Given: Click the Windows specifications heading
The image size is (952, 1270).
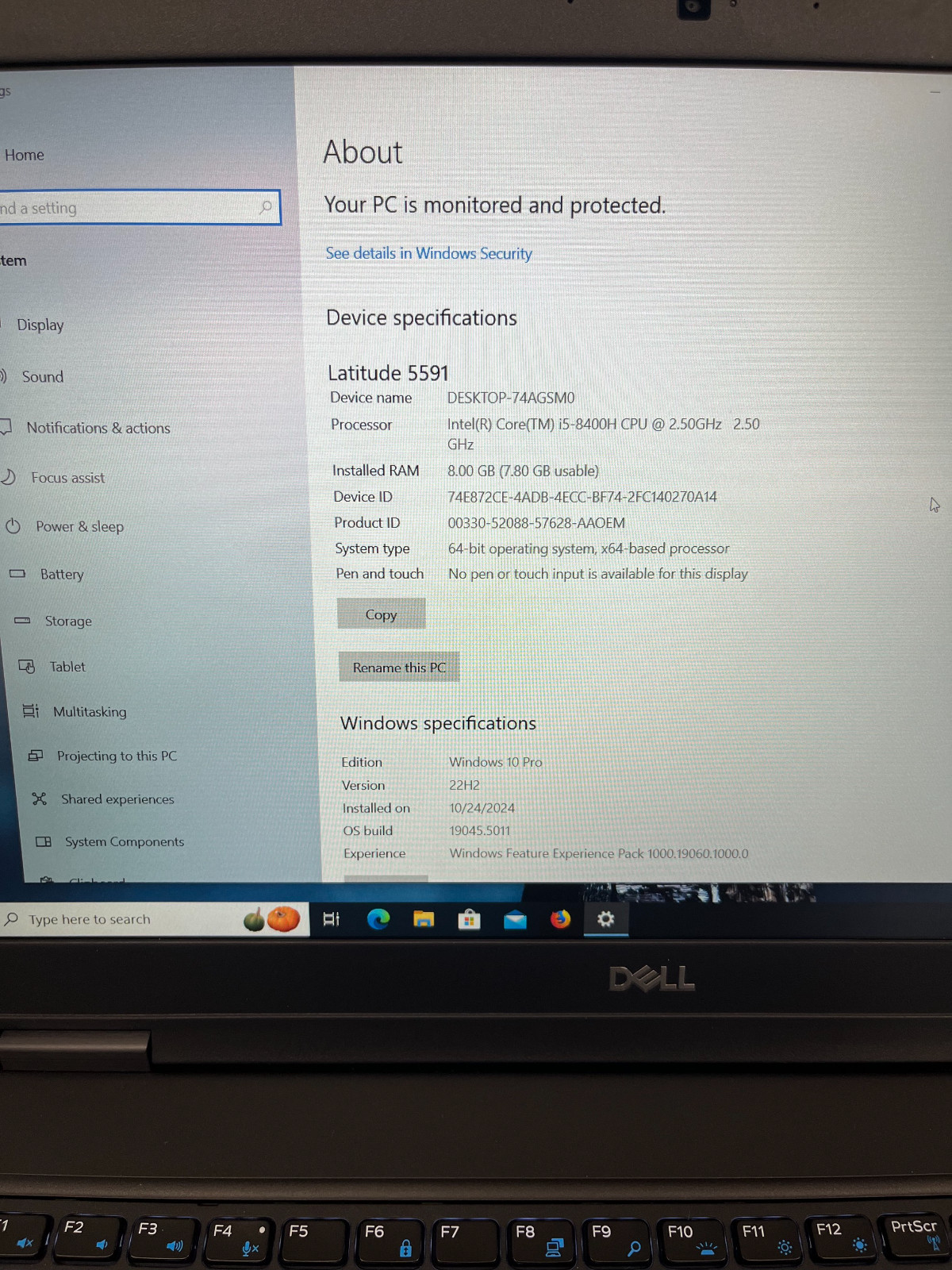Looking at the screenshot, I should click(438, 724).
